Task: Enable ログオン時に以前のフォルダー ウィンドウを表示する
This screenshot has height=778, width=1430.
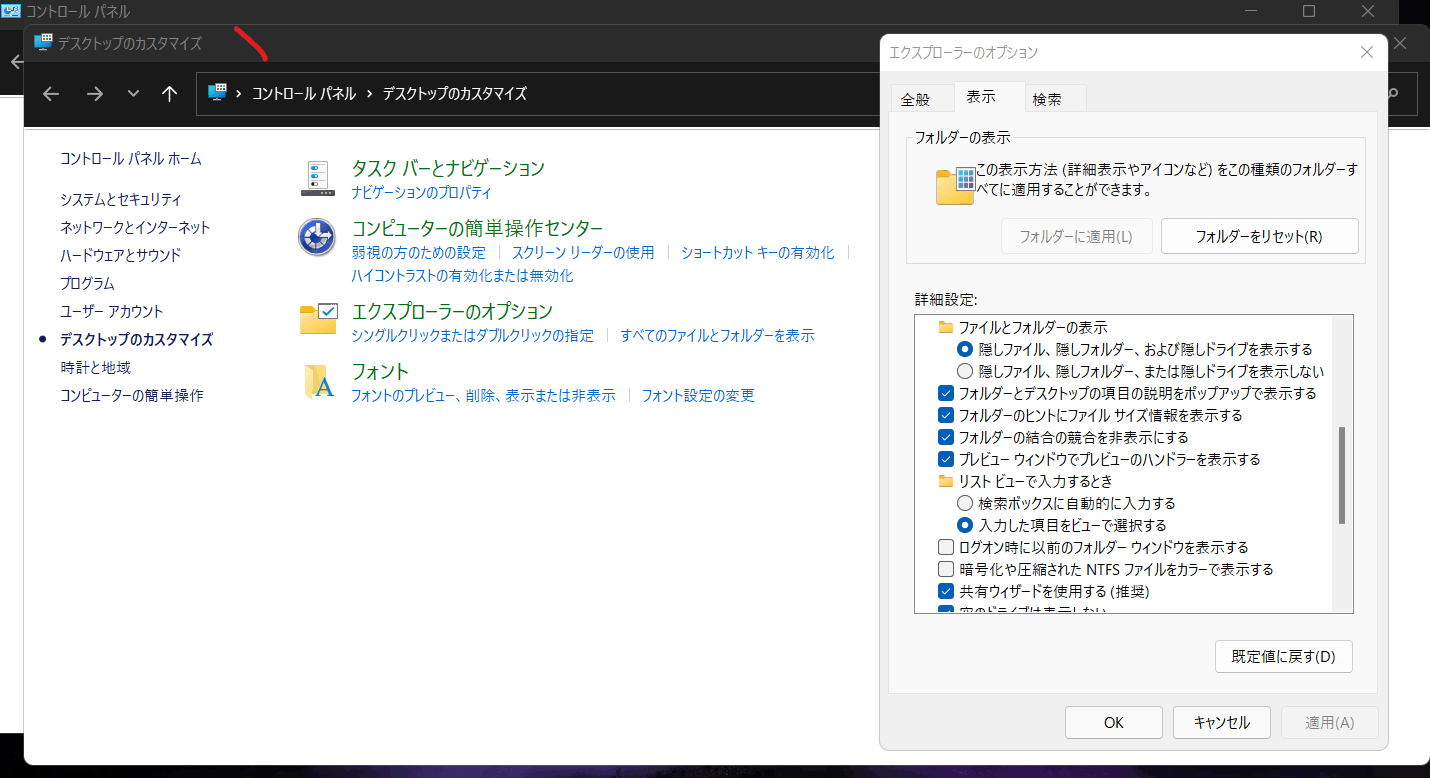Action: pos(945,547)
